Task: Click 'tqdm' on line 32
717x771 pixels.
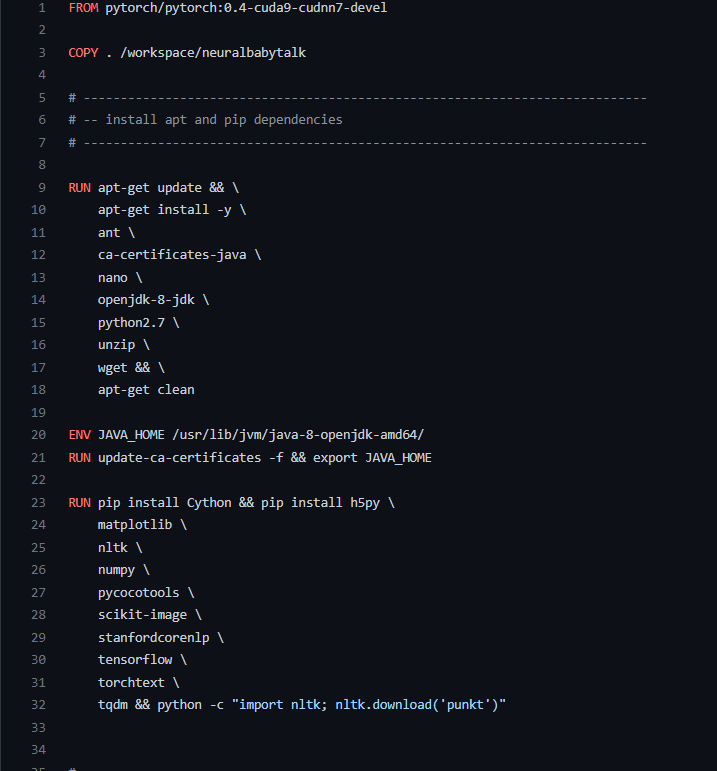Action: click(113, 705)
